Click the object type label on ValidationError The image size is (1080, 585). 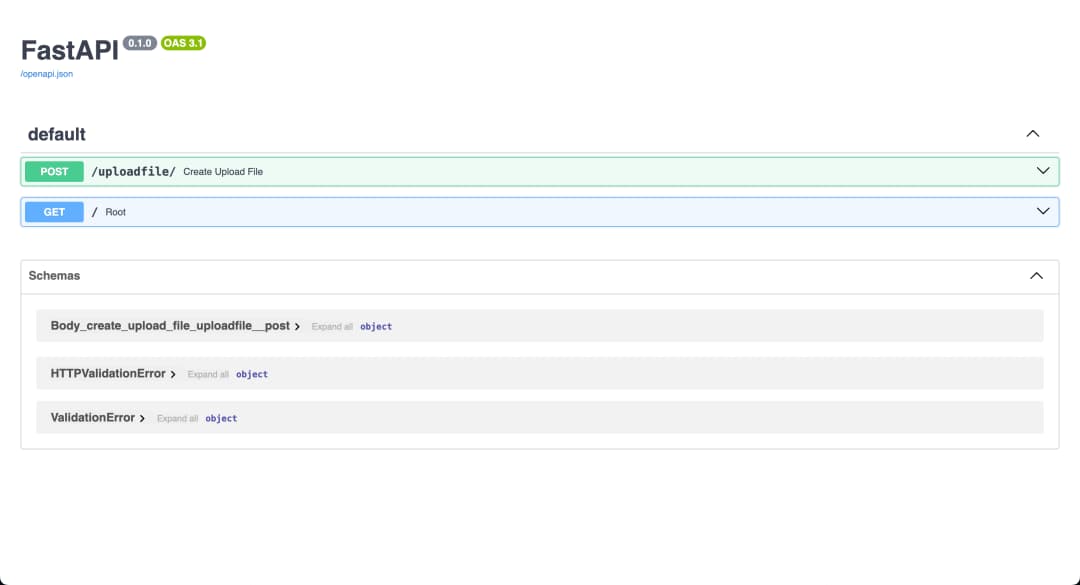(x=221, y=418)
